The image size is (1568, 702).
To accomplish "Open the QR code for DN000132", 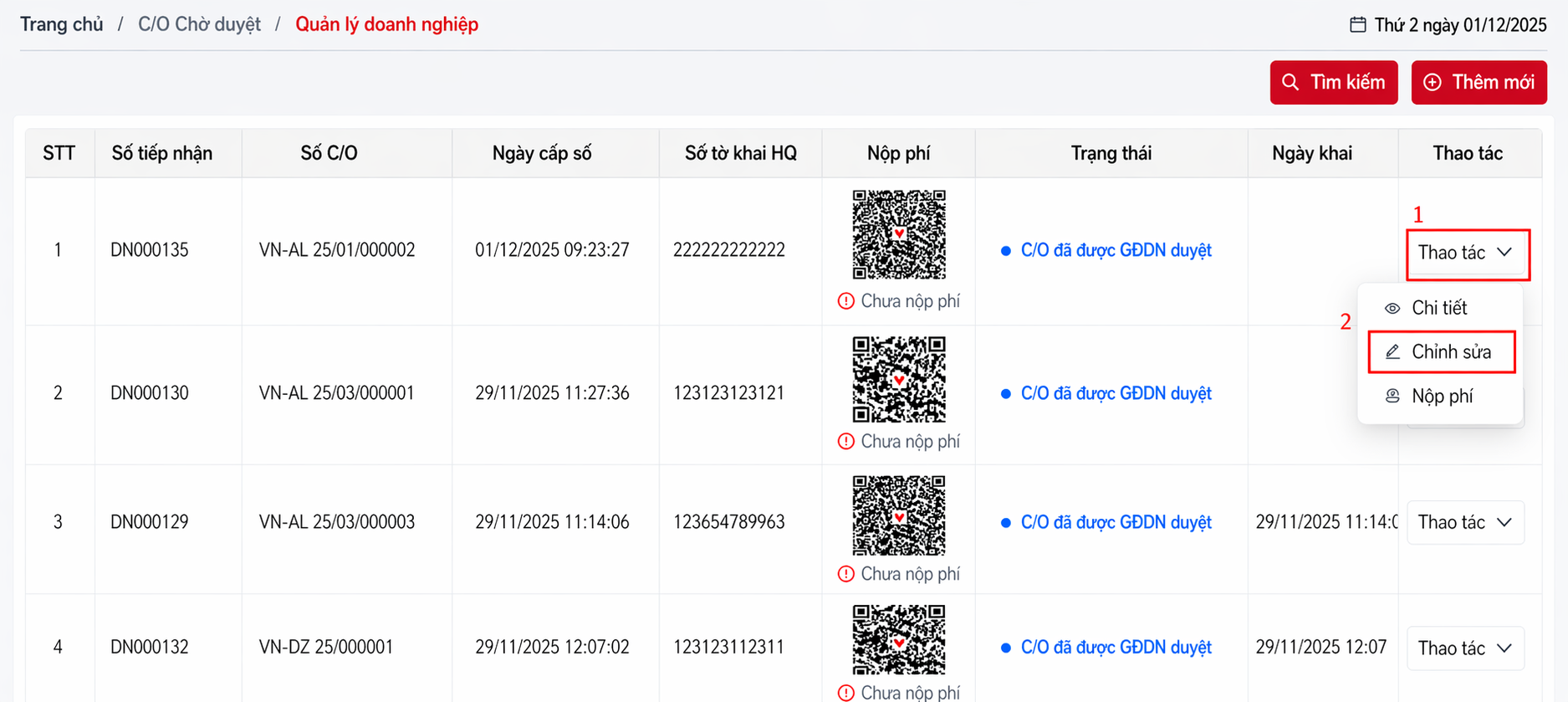I will pos(899,640).
